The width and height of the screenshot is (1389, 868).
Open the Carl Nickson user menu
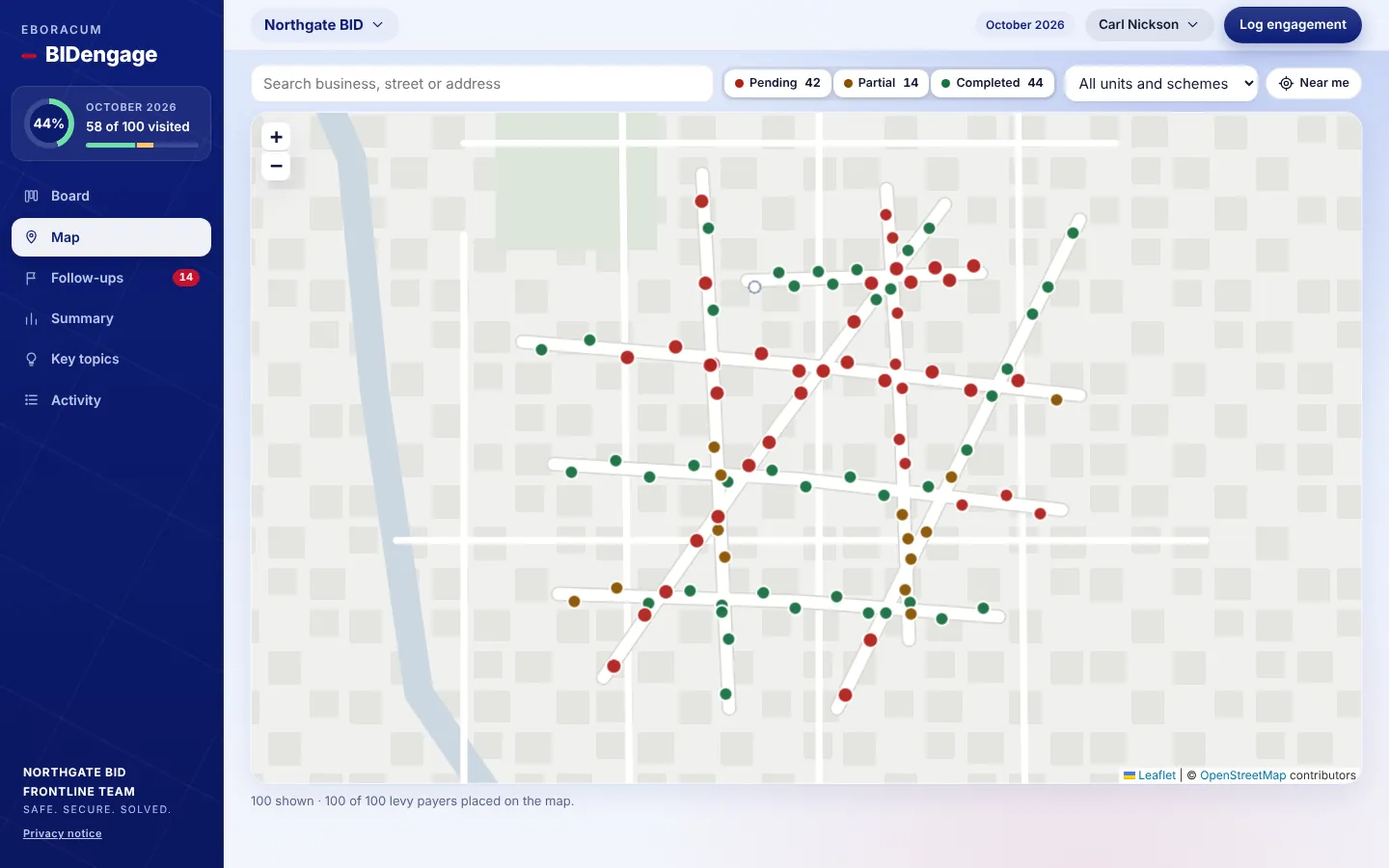pyautogui.click(x=1149, y=25)
